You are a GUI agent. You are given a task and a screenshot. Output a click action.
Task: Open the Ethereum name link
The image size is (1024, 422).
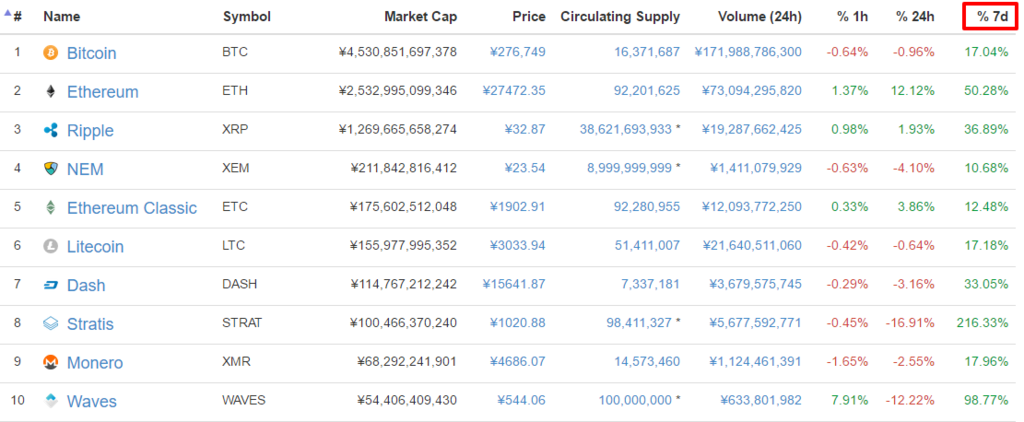tap(103, 92)
